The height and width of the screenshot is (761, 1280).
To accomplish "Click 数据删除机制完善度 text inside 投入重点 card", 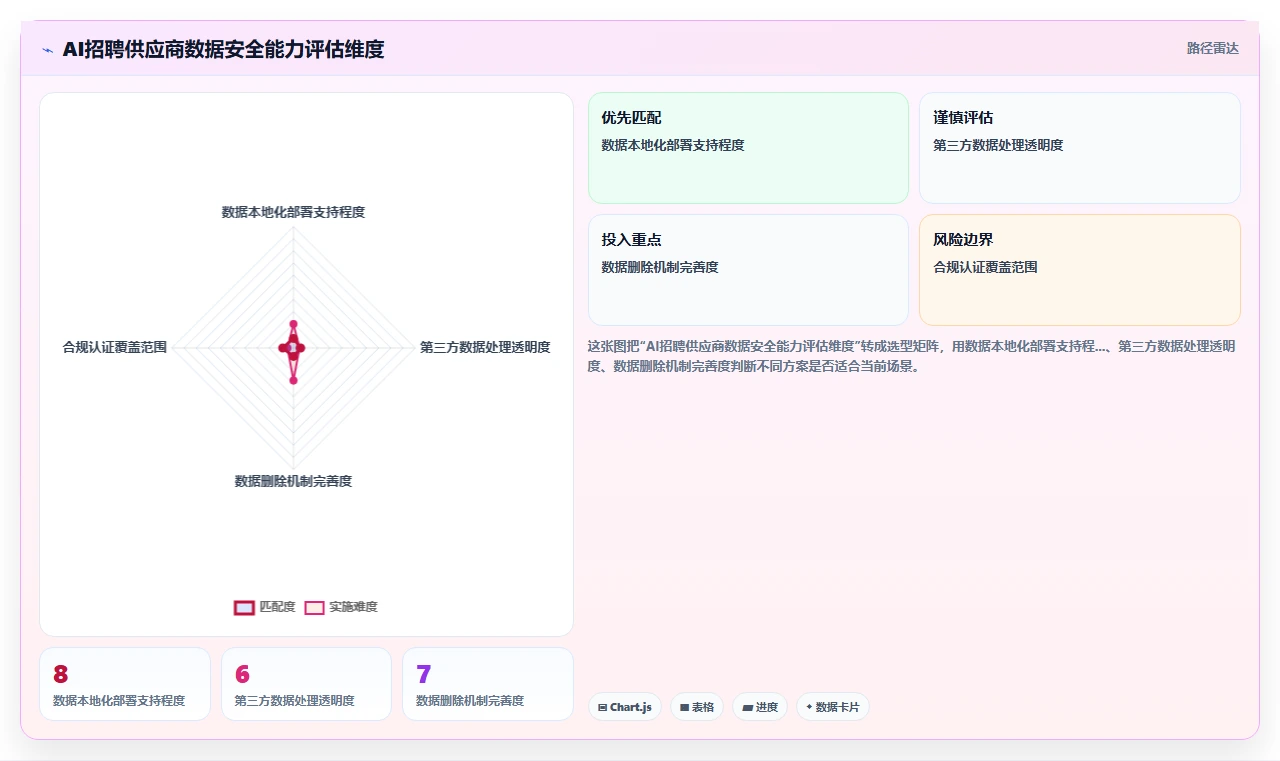I will [660, 267].
